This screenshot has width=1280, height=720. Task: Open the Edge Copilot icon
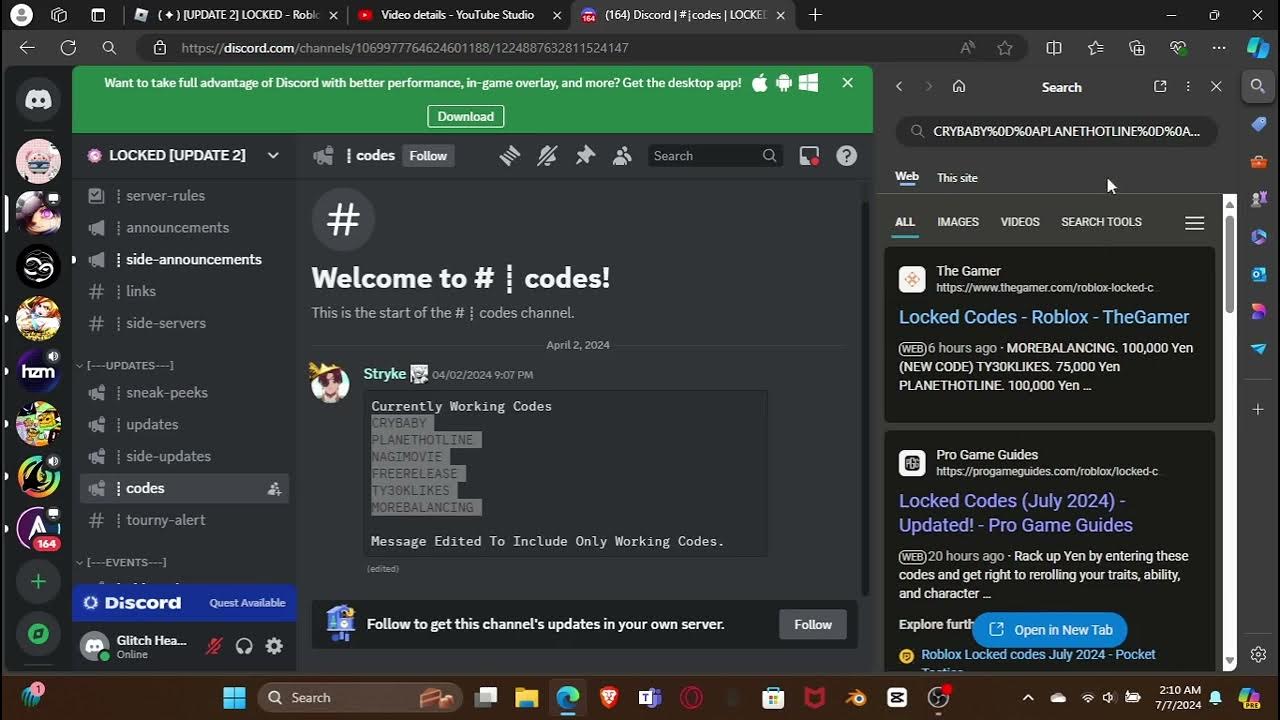[x=1258, y=48]
